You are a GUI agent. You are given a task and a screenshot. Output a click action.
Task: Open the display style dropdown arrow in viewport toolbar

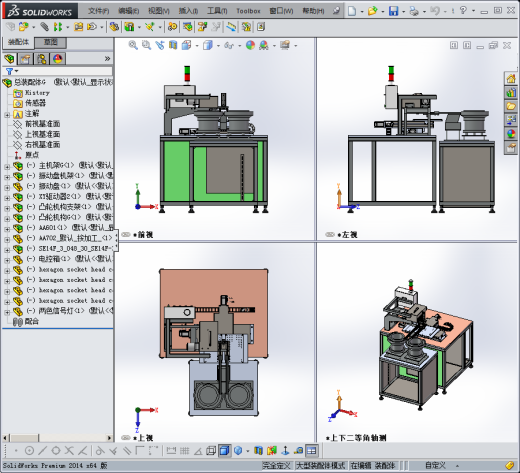pos(219,45)
